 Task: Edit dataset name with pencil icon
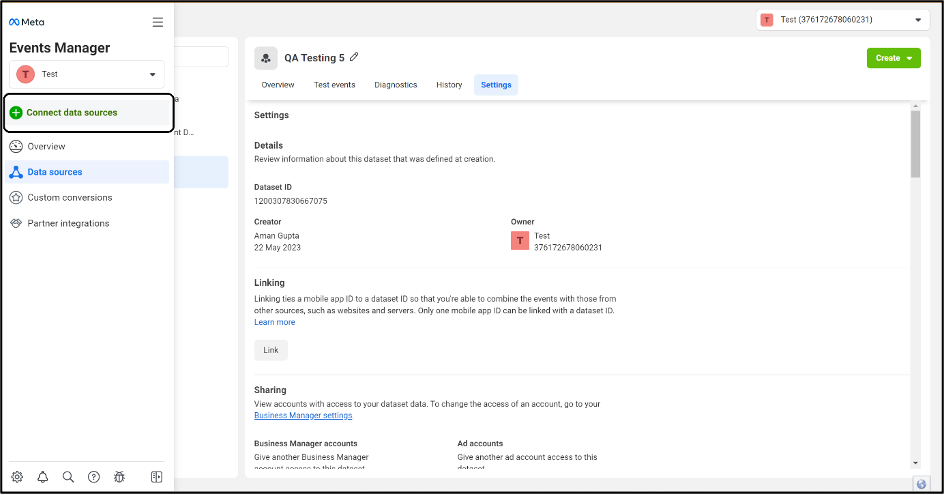click(354, 57)
